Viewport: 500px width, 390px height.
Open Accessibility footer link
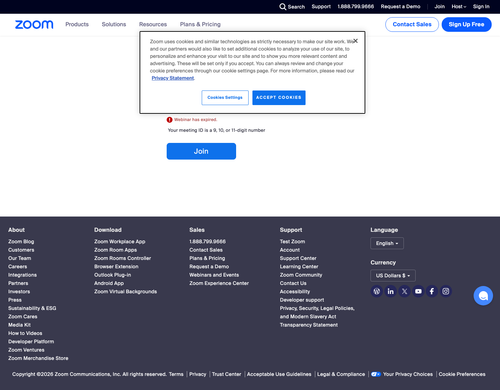295,292
